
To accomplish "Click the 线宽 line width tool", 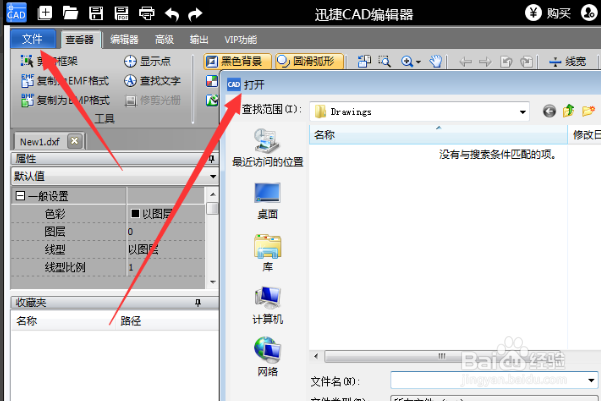I will click(567, 61).
